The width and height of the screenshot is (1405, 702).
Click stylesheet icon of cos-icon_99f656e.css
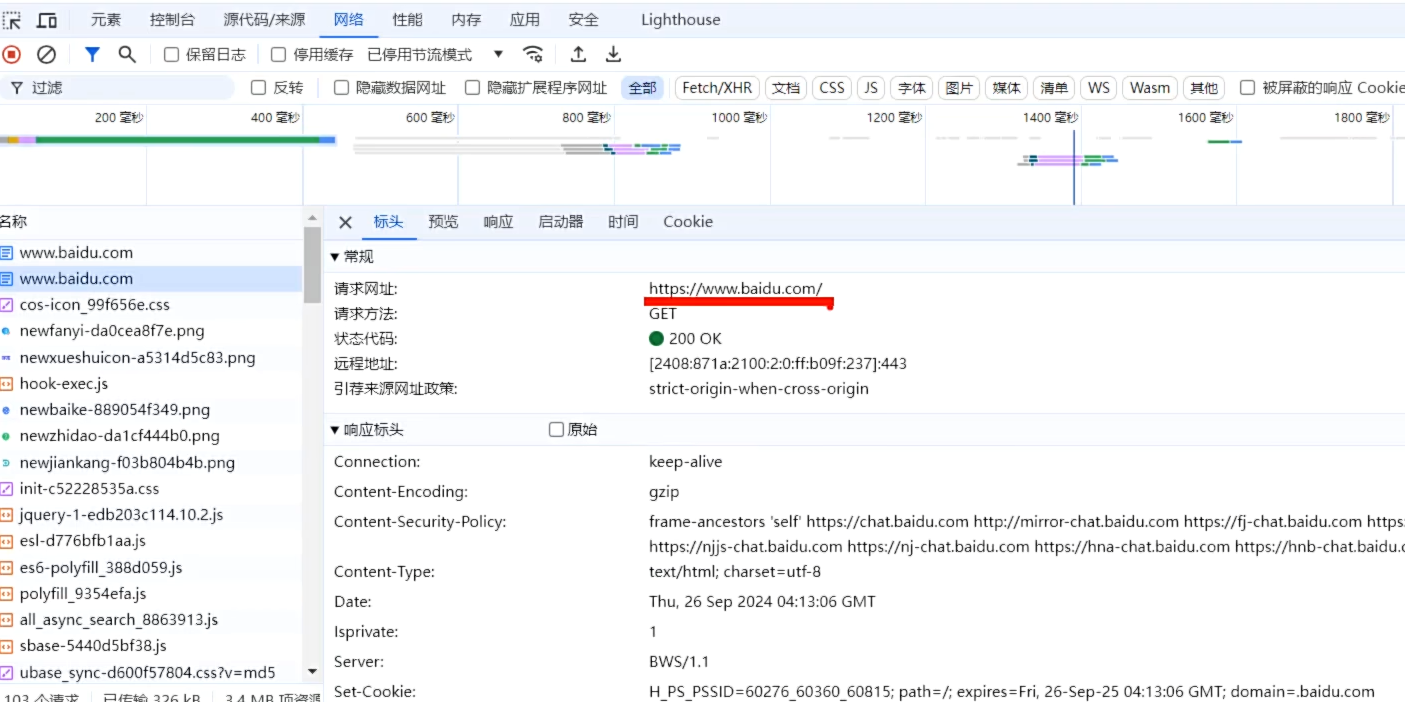(x=7, y=305)
